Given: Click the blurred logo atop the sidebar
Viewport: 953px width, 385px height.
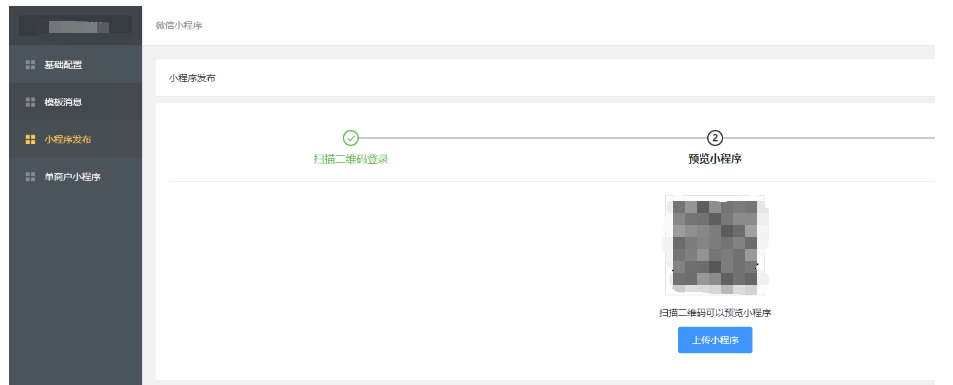Looking at the screenshot, I should pos(75,26).
